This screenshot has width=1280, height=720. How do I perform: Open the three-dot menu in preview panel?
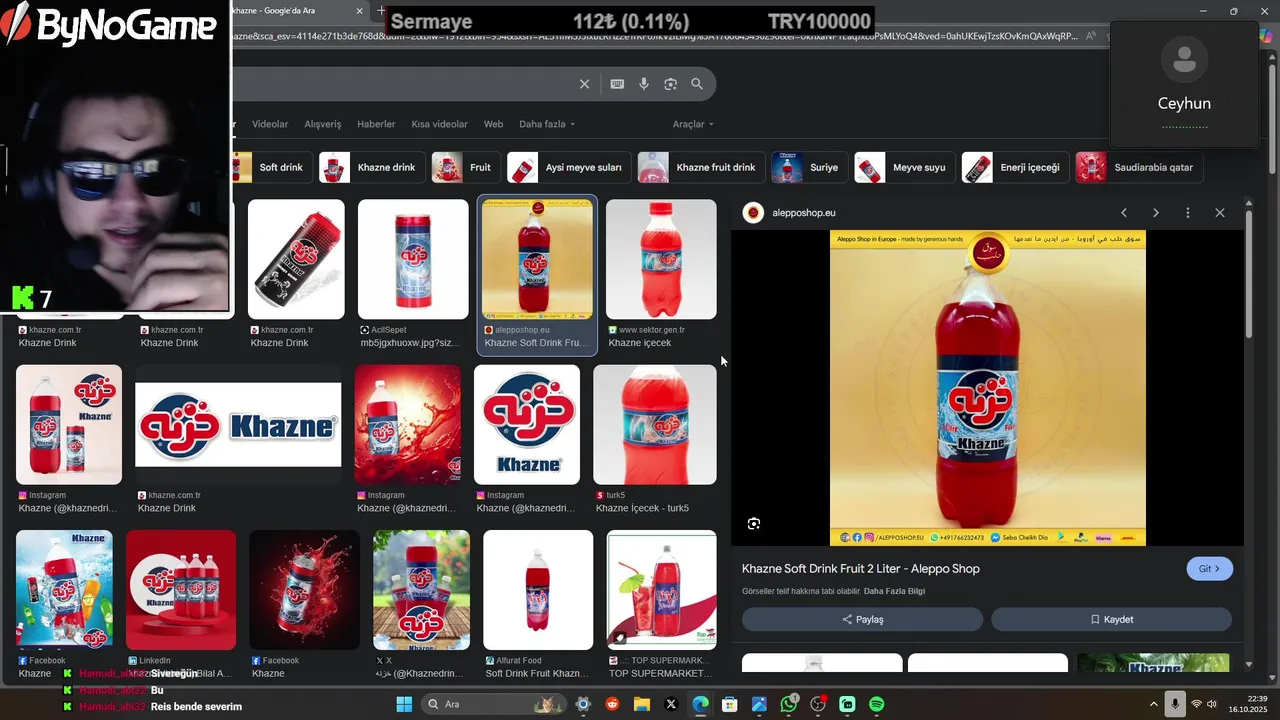click(x=1188, y=213)
